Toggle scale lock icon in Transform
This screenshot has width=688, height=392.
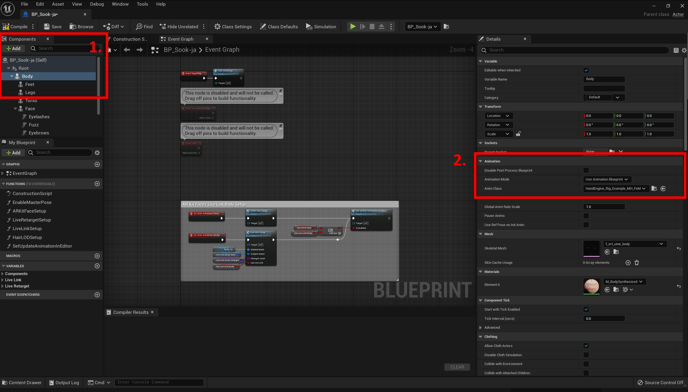point(518,134)
